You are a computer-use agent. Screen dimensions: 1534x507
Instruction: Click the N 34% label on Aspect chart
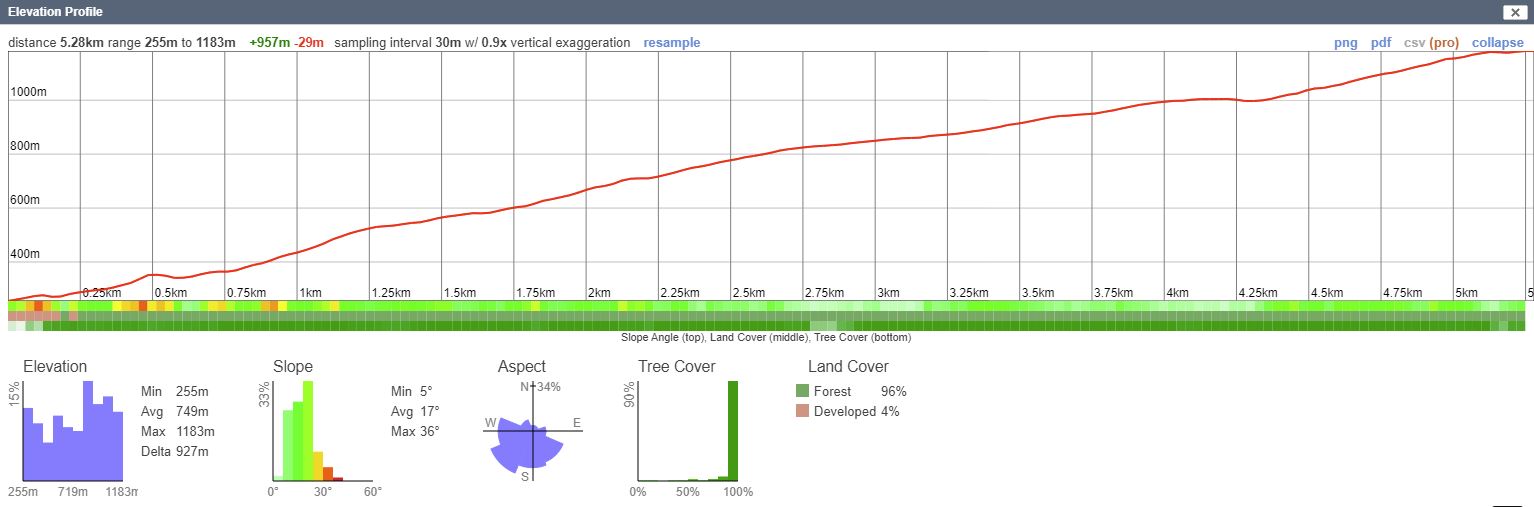click(538, 387)
